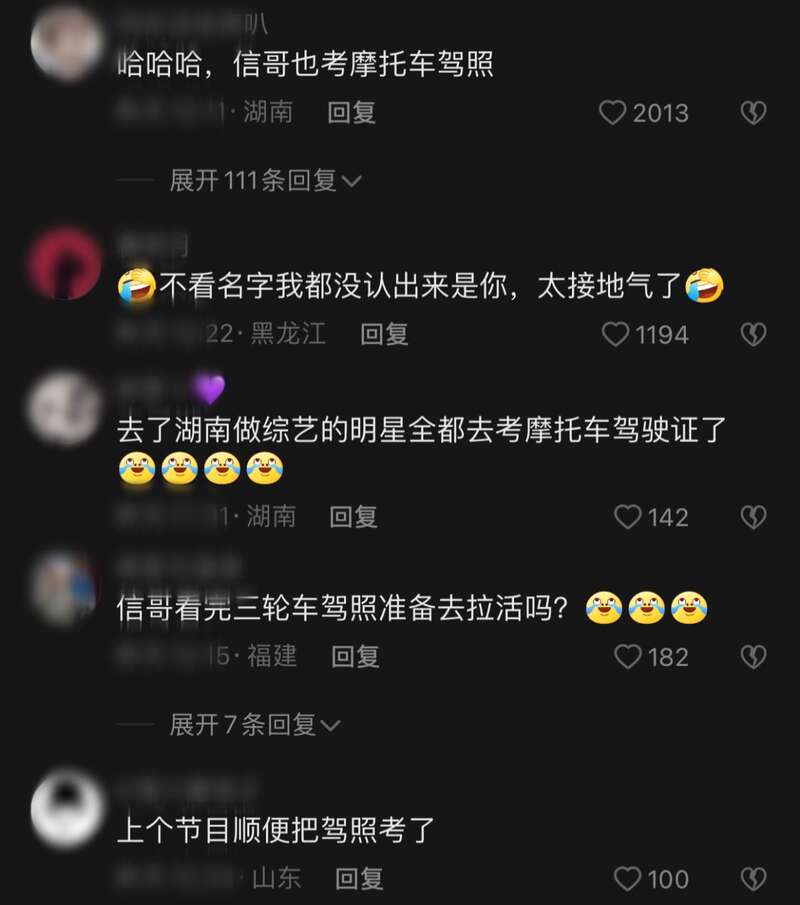Reply to the 信哥也考摩托车驾照 comment

pos(352,113)
